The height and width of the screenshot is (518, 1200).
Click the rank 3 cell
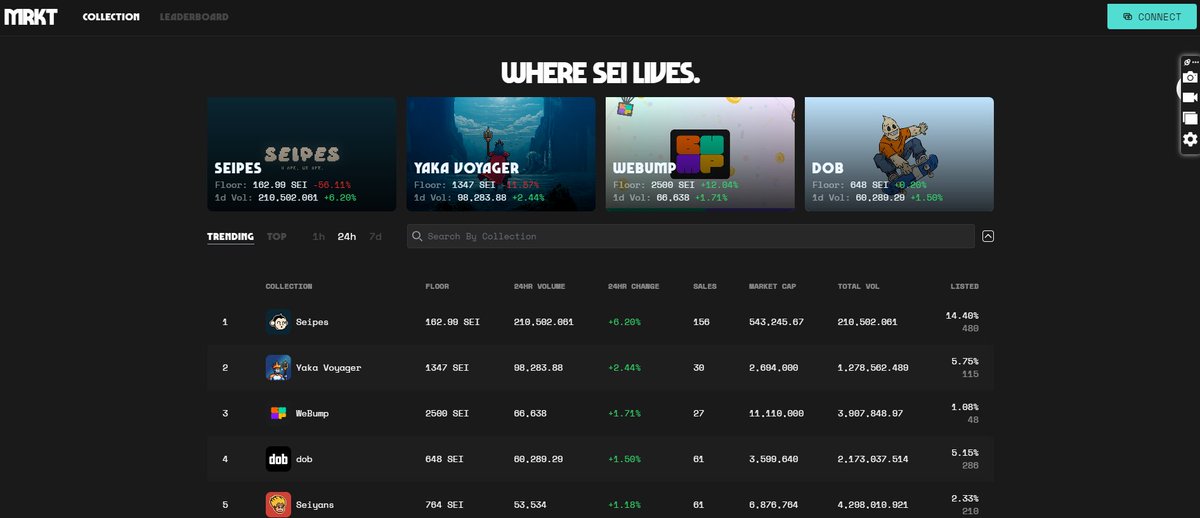click(225, 414)
